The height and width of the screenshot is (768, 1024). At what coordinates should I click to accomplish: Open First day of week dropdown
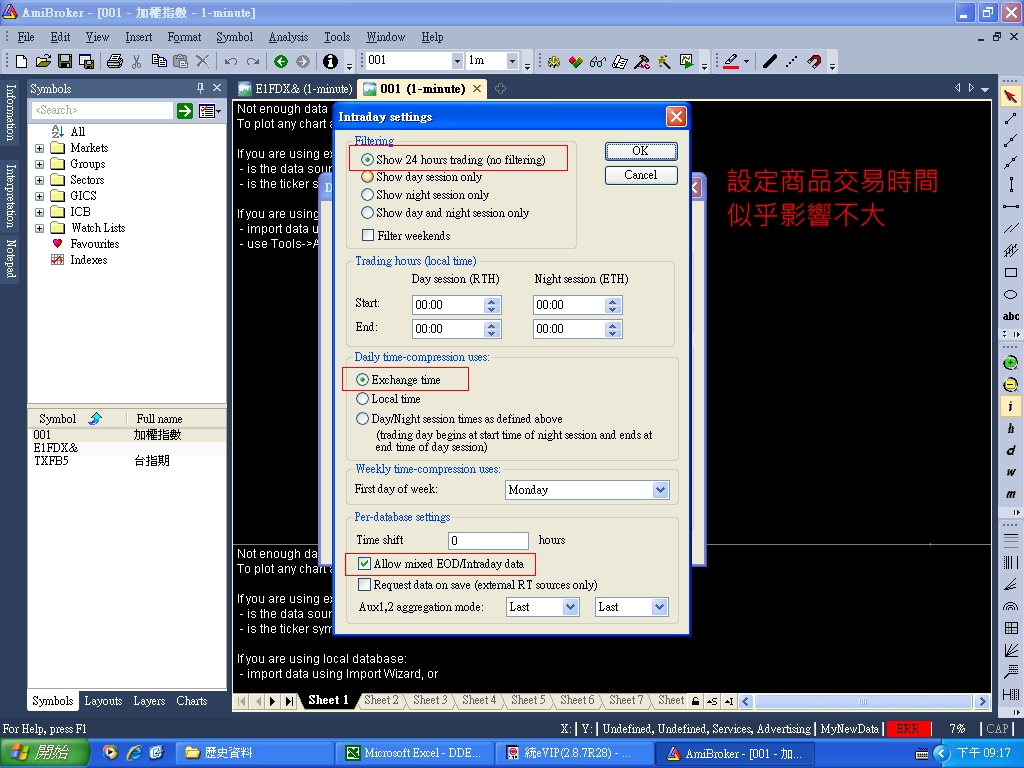click(660, 490)
